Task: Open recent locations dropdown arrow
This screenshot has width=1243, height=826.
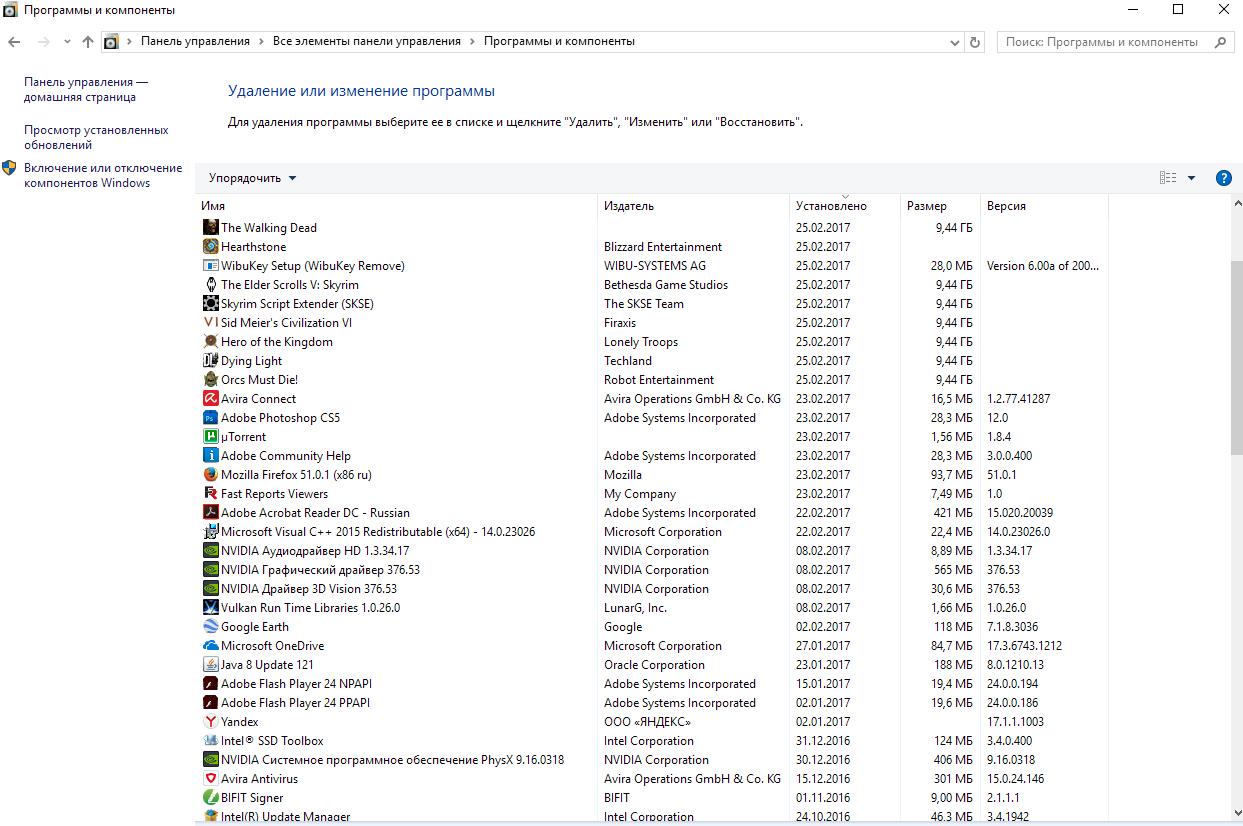Action: click(67, 42)
